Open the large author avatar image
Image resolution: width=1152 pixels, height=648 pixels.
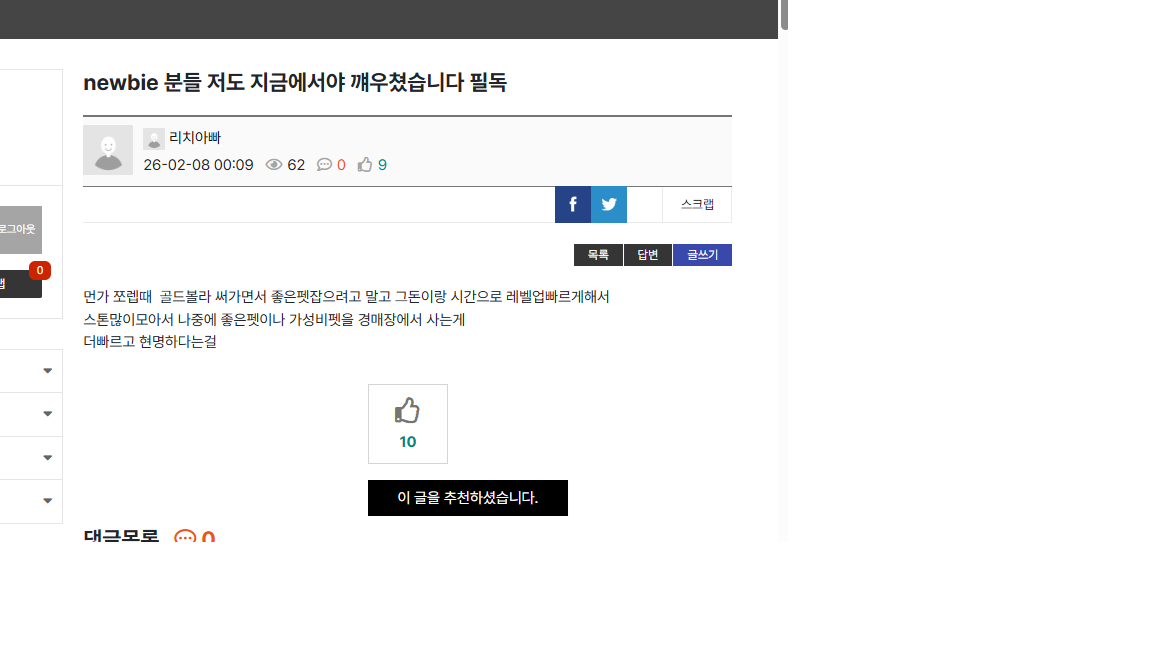pyautogui.click(x=108, y=150)
